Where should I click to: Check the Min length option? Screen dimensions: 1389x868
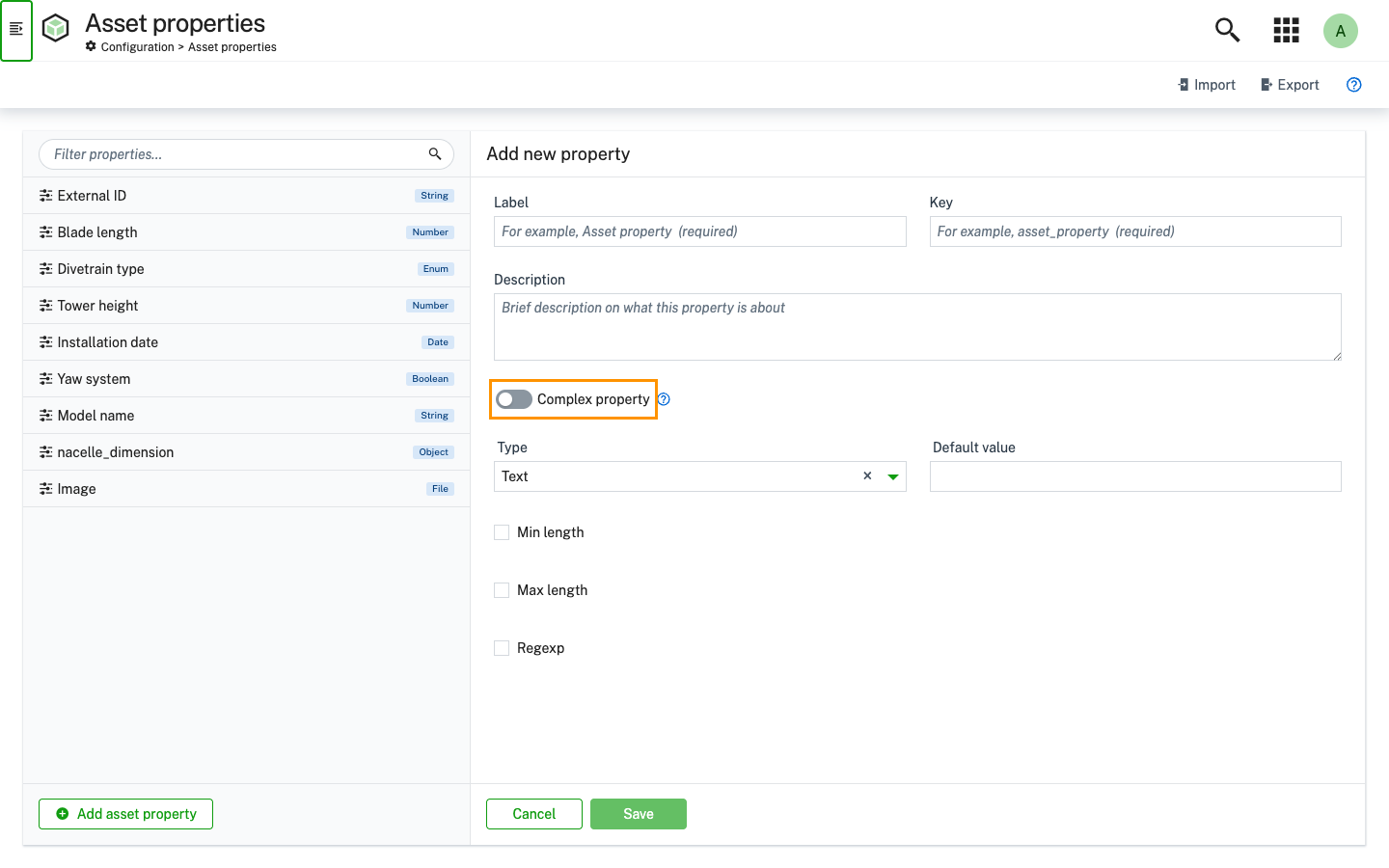502,531
